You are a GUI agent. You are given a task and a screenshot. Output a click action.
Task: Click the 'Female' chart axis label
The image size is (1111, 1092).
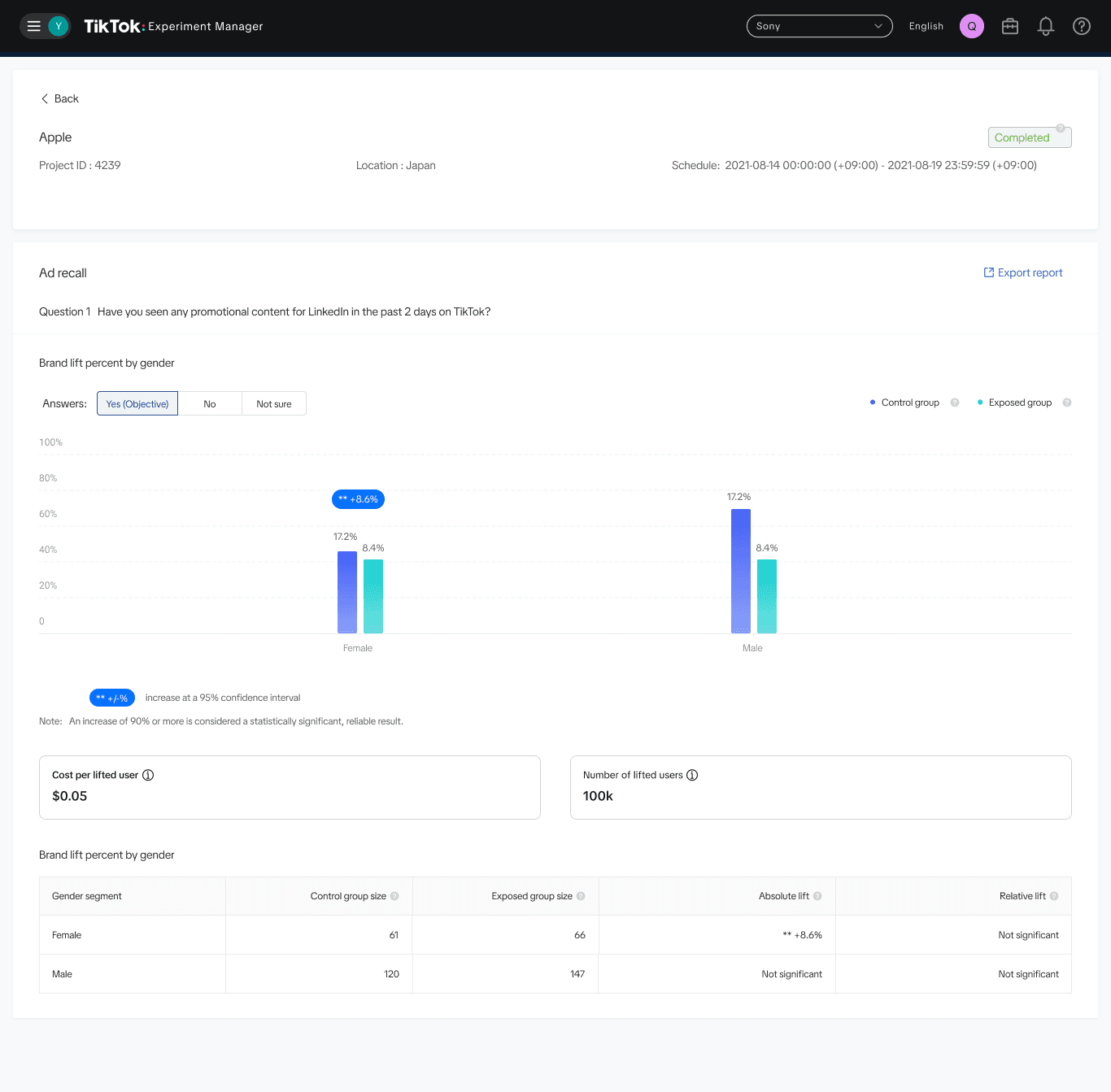[x=358, y=648]
